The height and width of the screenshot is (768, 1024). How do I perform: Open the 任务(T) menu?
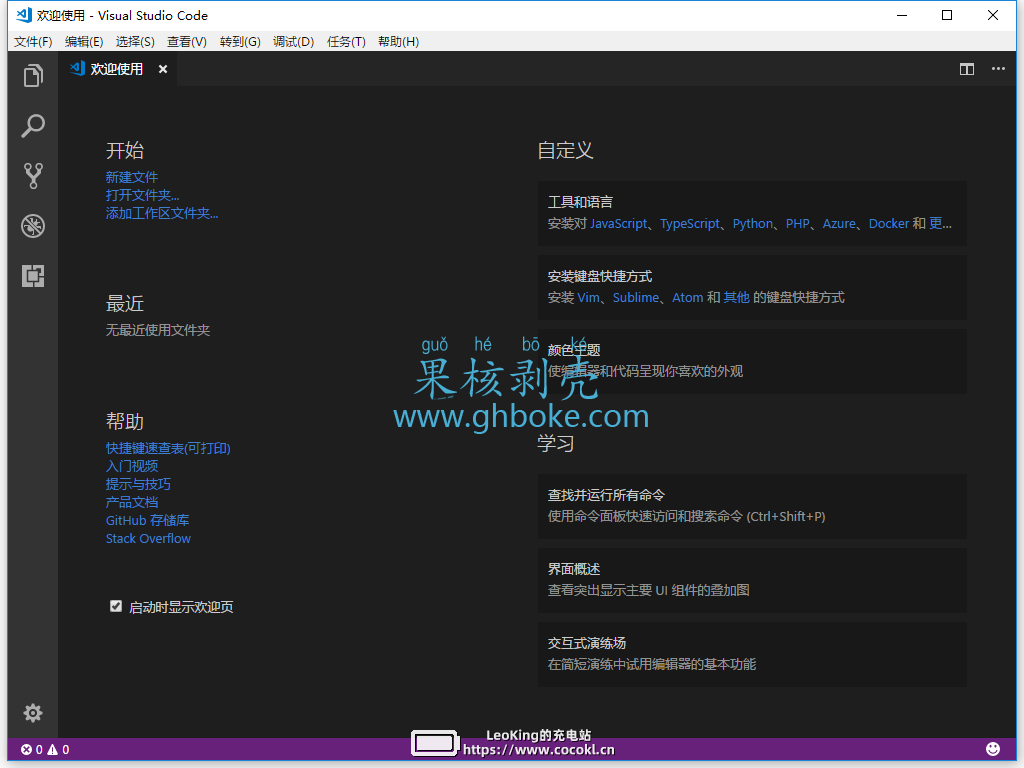pos(346,42)
